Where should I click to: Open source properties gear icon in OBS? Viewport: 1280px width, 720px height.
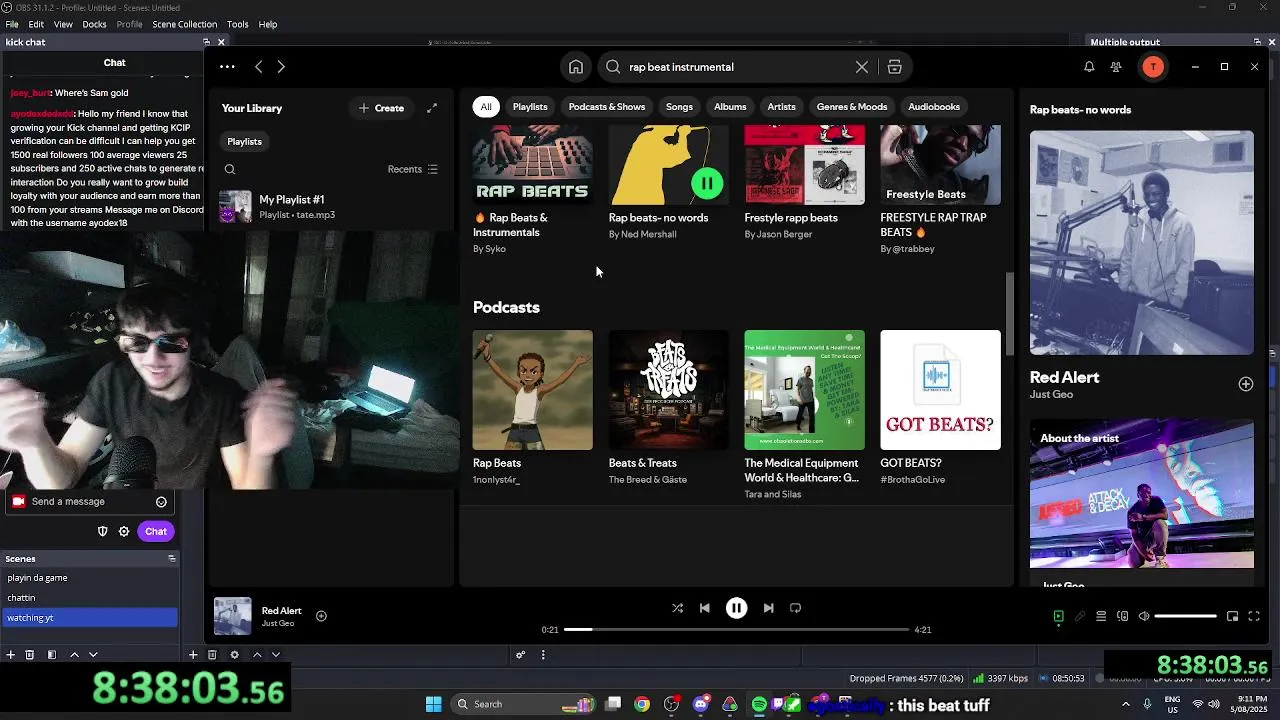pyautogui.click(x=234, y=655)
